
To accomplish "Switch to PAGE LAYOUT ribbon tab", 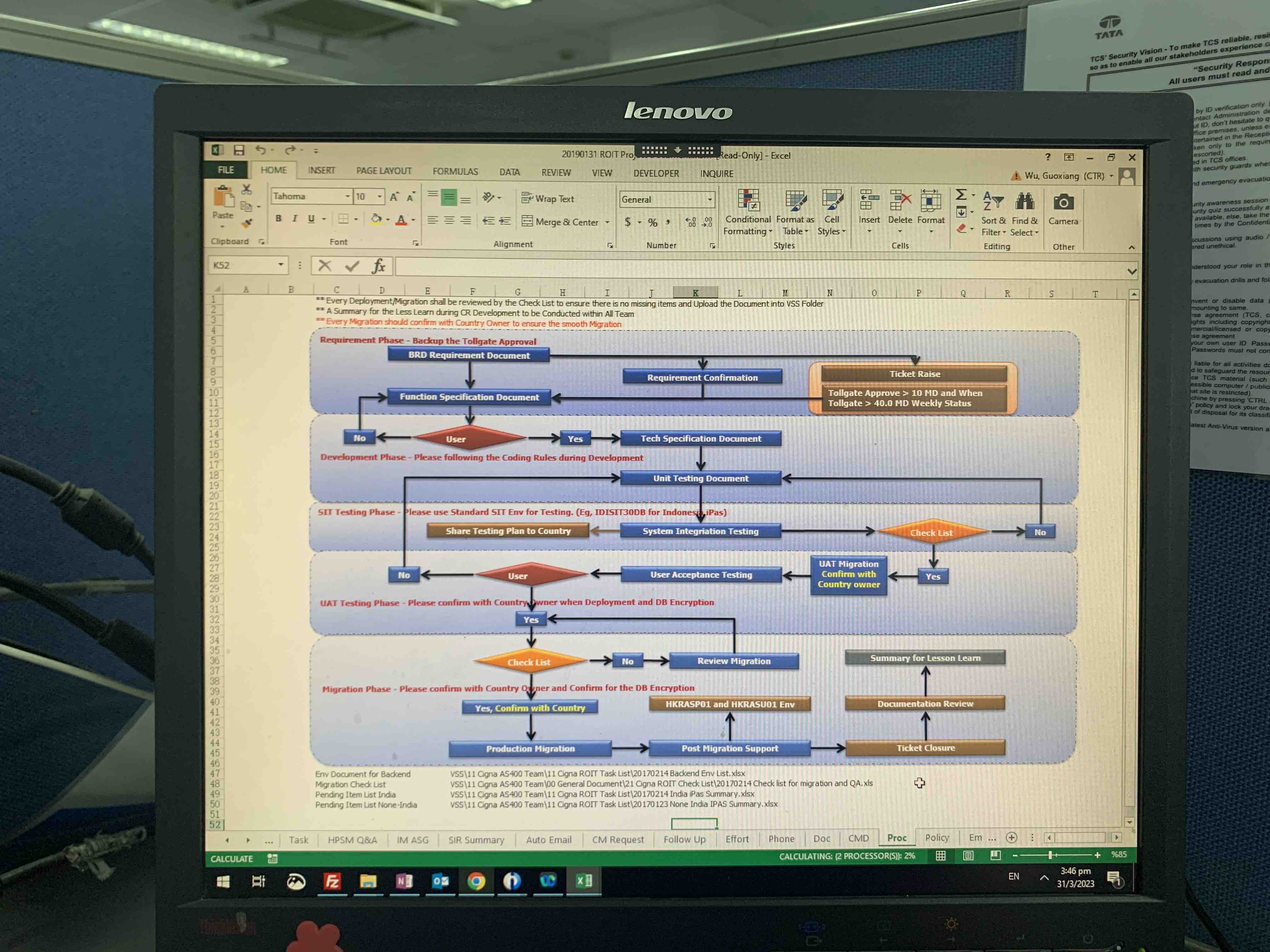I will 384,171.
